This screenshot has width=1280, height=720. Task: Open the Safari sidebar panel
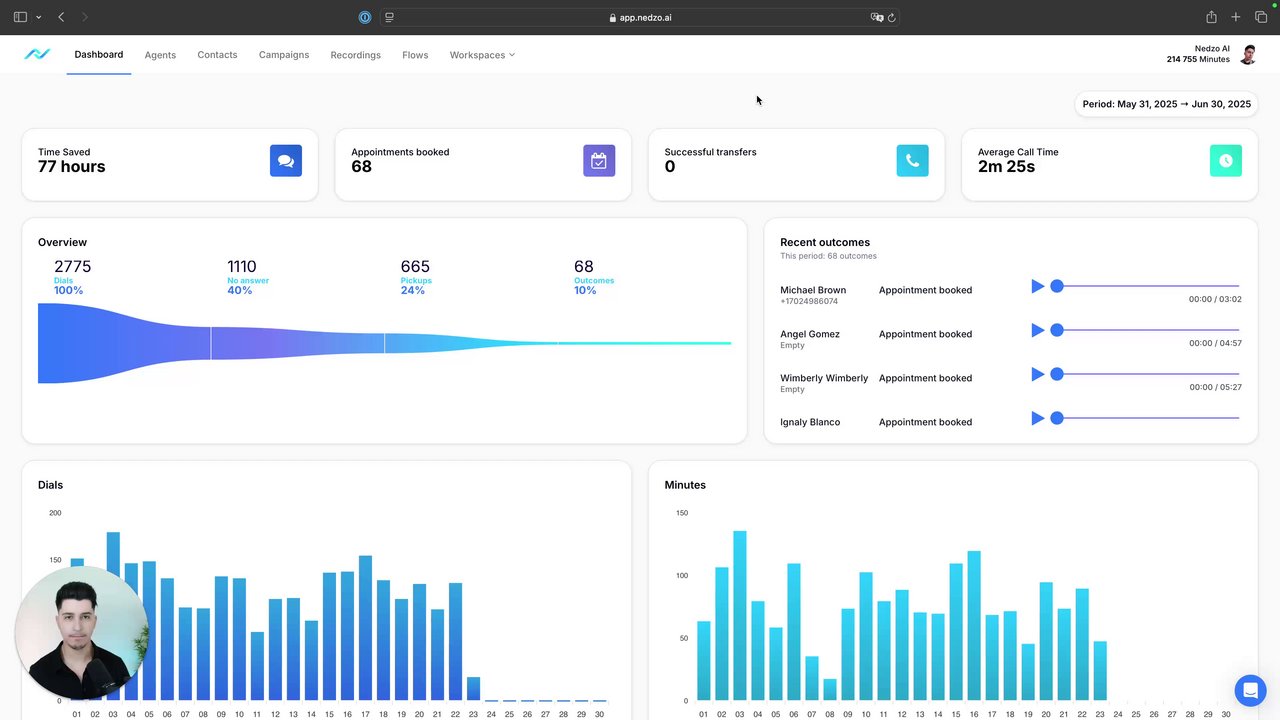pyautogui.click(x=20, y=17)
